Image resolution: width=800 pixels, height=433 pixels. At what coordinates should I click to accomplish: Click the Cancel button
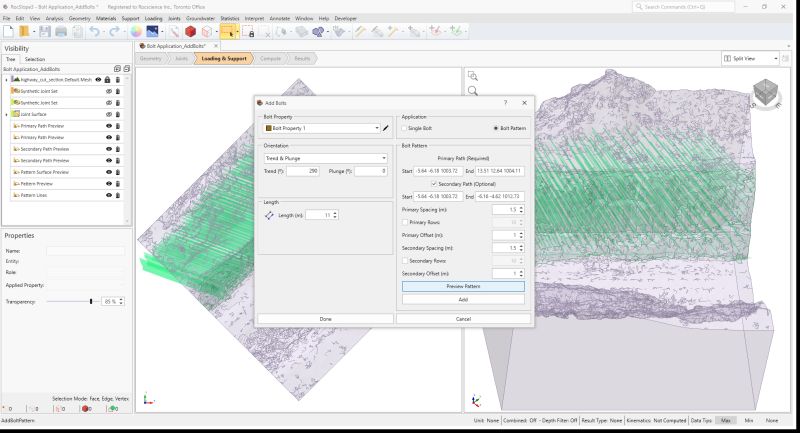[x=463, y=319]
